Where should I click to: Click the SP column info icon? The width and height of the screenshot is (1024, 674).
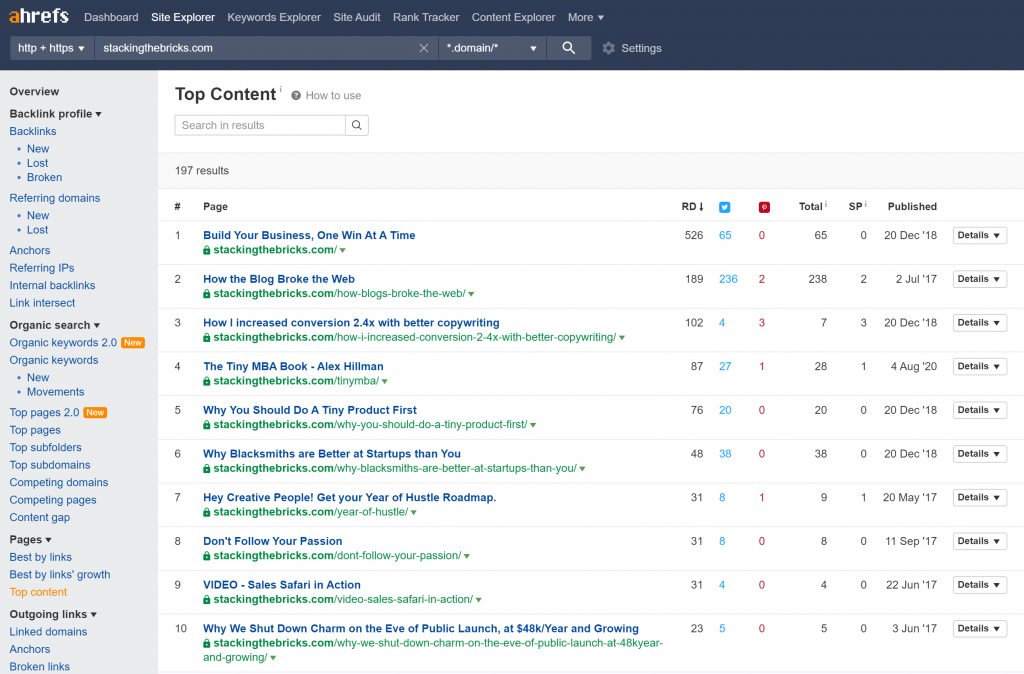click(x=865, y=204)
